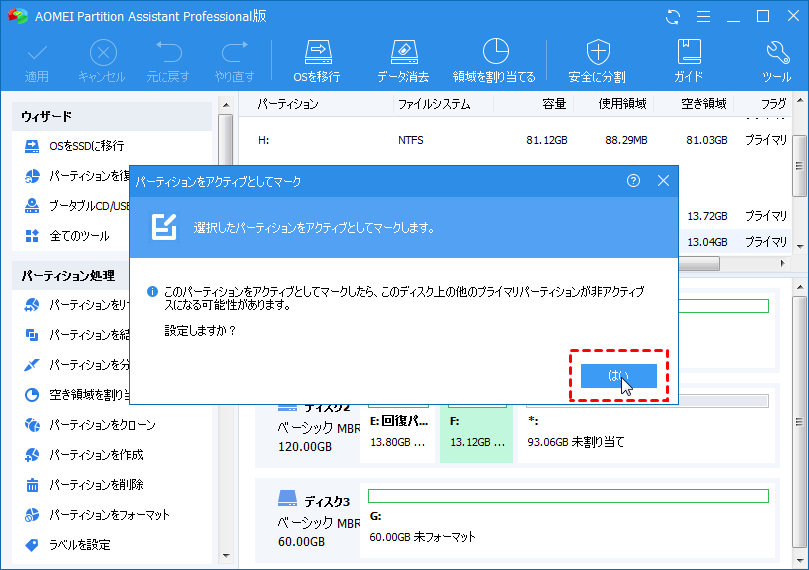Open the ツール toolbar menu
The height and width of the screenshot is (570, 809).
pos(776,62)
